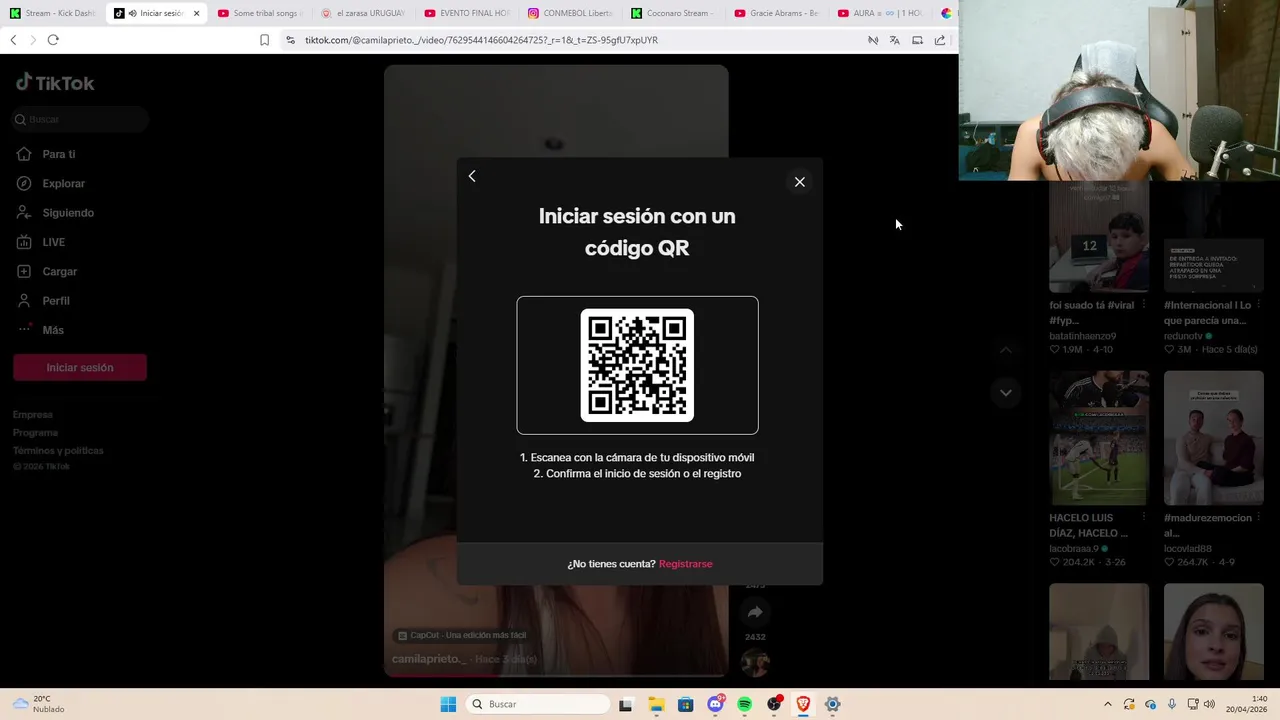This screenshot has width=1280, height=720.
Task: Click the TikTok logo
Action: click(55, 83)
